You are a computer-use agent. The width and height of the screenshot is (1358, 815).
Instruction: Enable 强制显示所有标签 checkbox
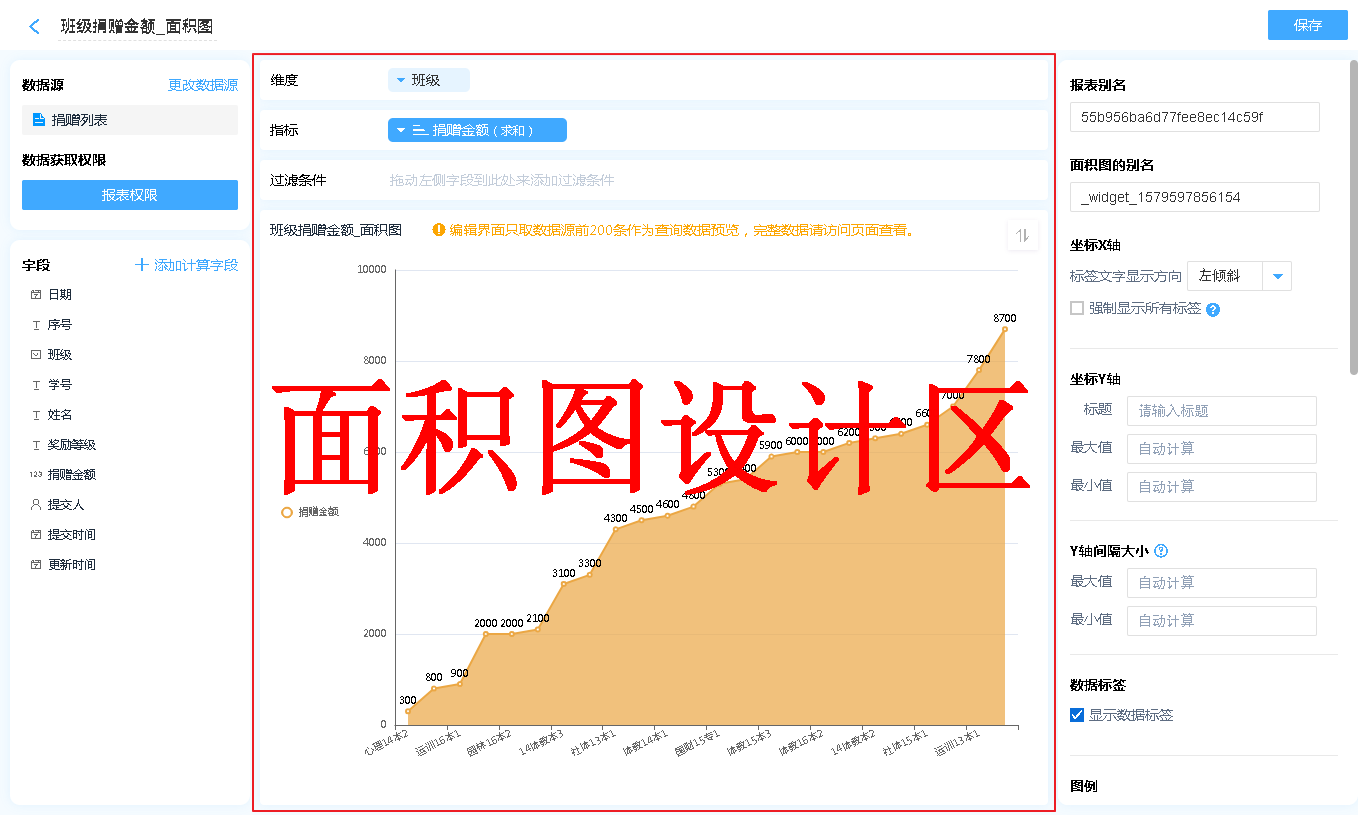click(x=1077, y=308)
